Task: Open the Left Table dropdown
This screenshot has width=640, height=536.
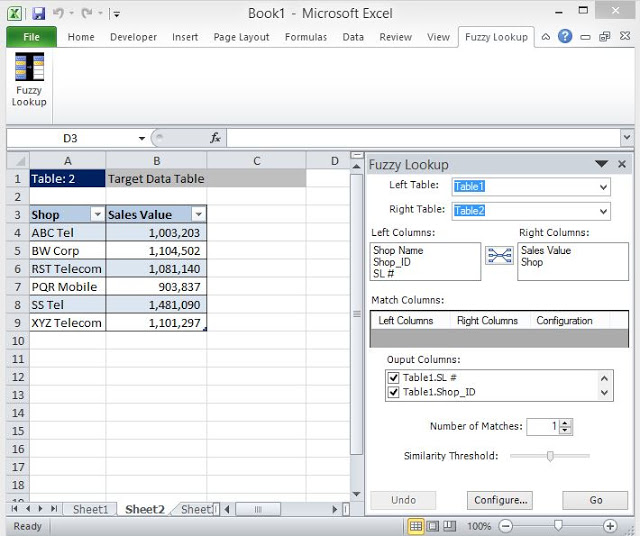Action: coord(603,187)
